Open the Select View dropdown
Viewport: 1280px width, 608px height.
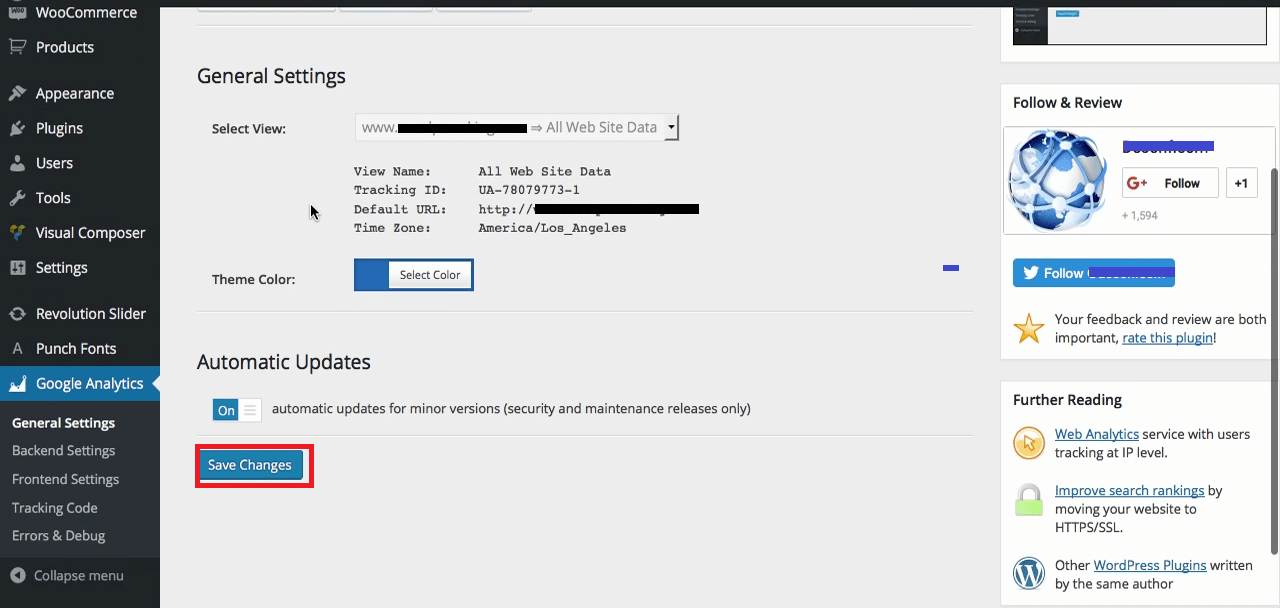517,128
